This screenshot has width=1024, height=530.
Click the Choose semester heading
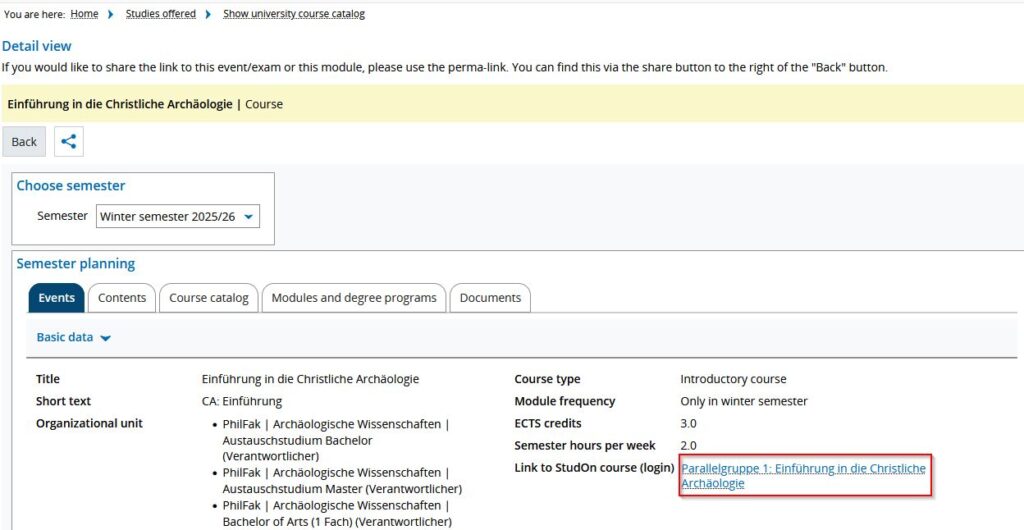[x=71, y=185]
